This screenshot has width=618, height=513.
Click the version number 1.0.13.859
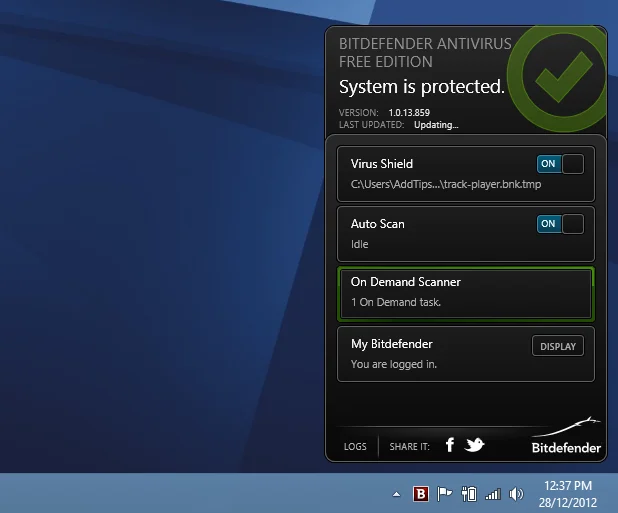click(409, 113)
